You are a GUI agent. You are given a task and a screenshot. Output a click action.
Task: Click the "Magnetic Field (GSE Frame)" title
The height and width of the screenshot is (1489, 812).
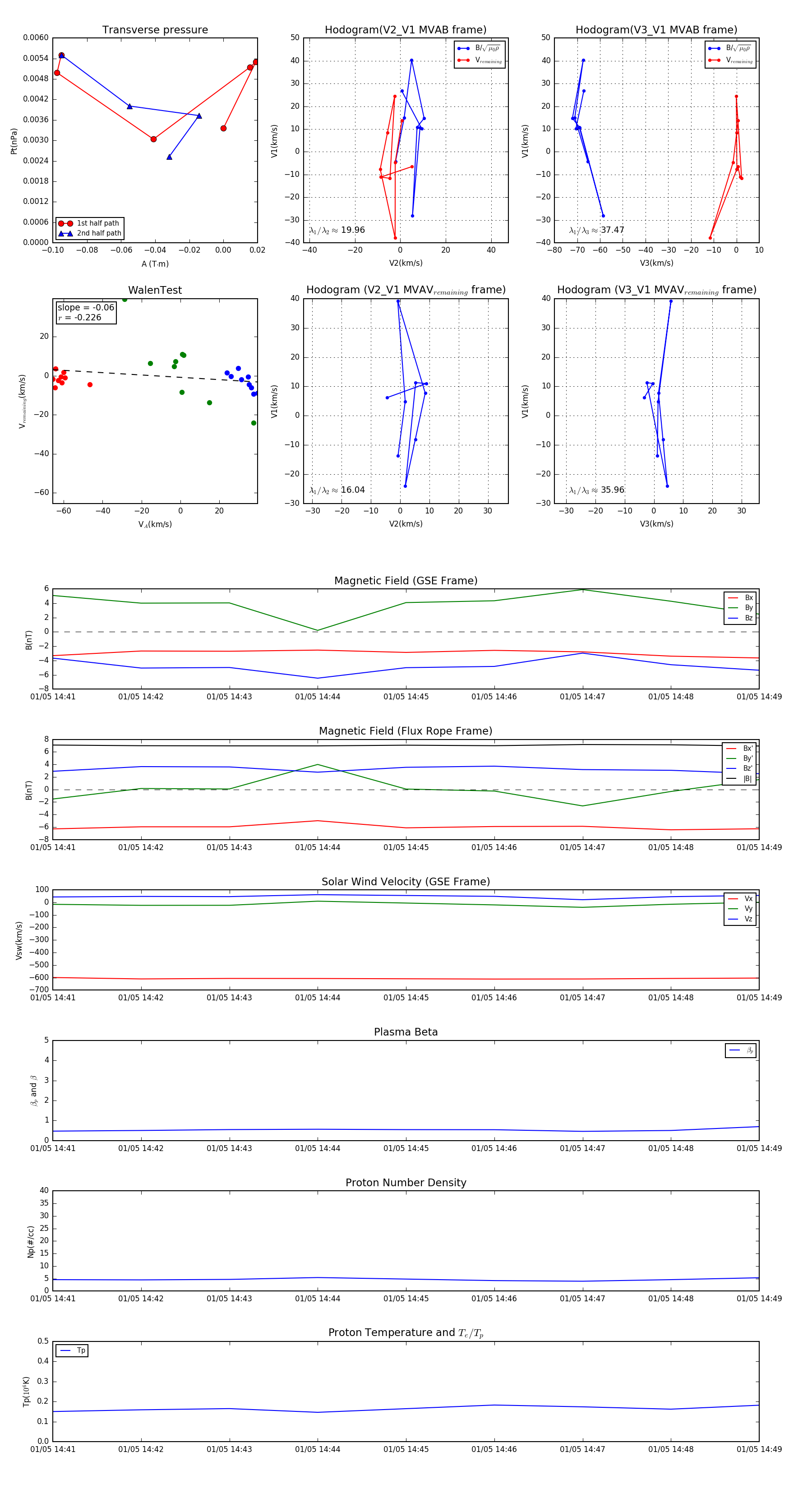(406, 580)
